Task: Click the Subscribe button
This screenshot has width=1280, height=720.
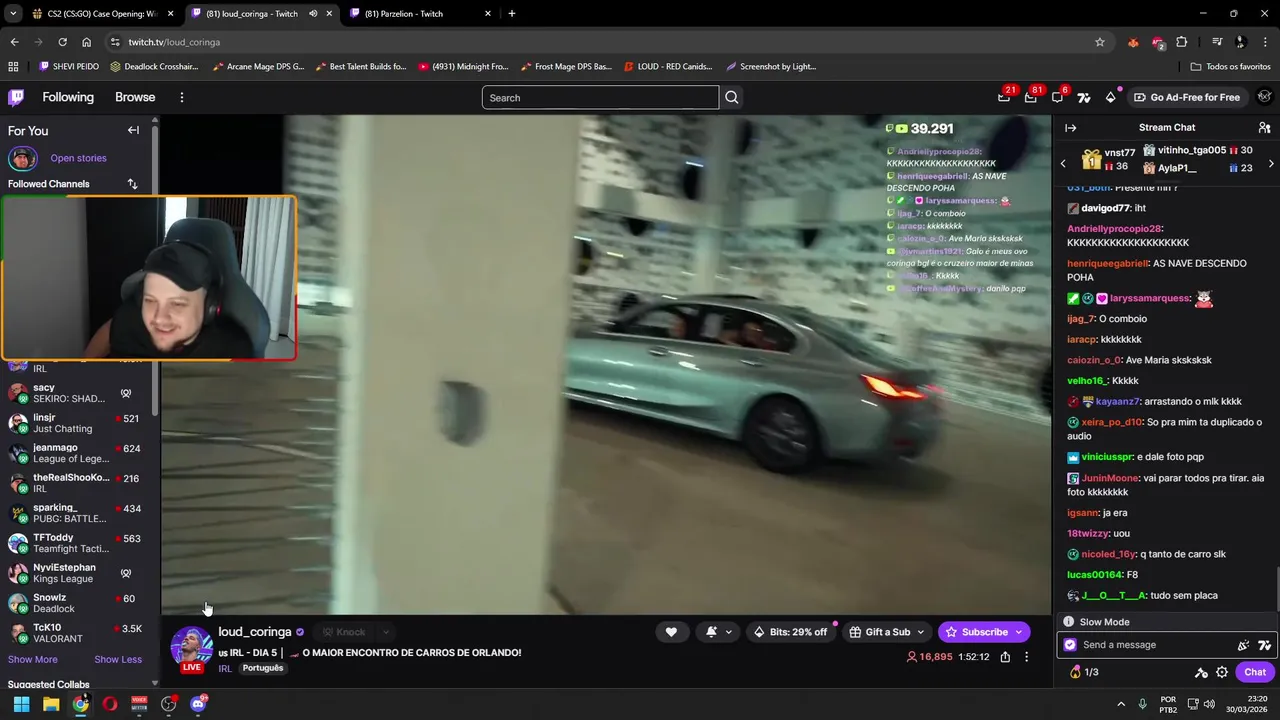Action: 984,632
